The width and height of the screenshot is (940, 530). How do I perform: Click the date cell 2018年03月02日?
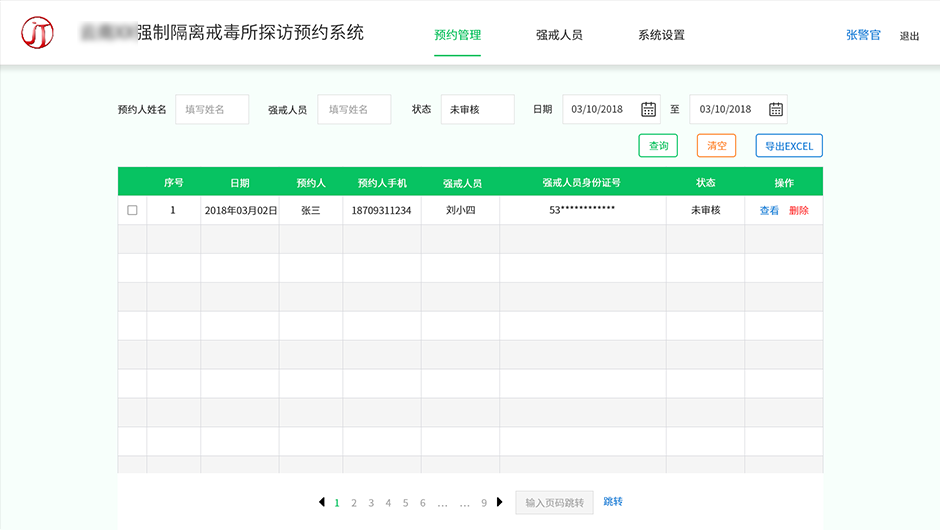tap(240, 210)
